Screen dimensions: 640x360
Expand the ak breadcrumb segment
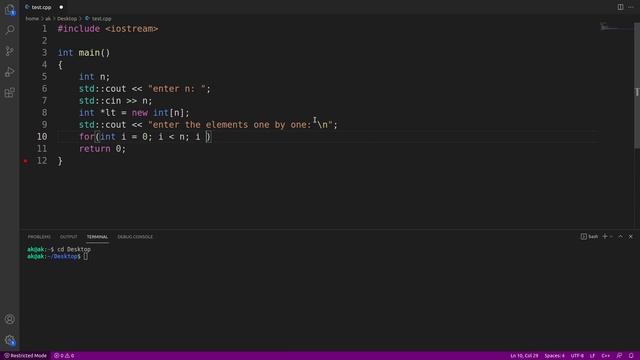(x=48, y=19)
